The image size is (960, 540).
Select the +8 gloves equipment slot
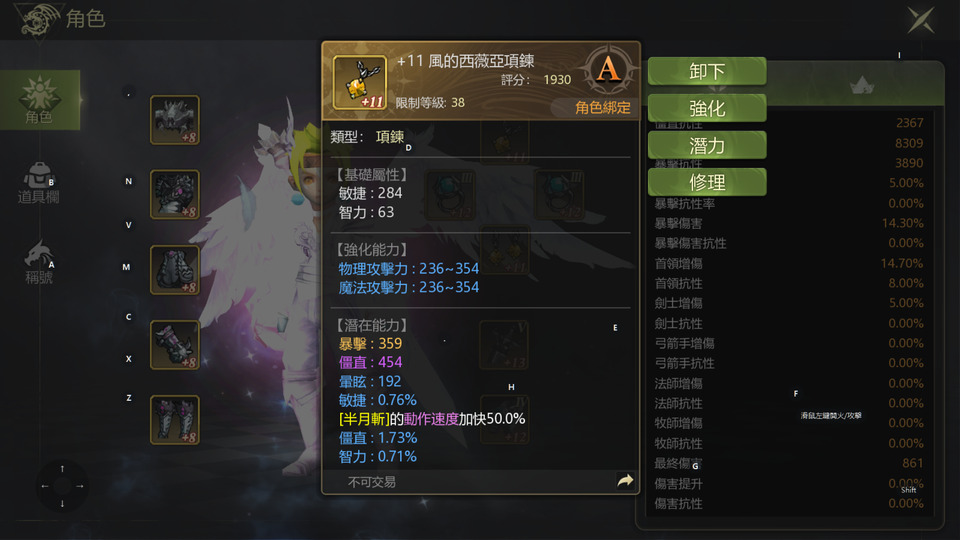tap(174, 345)
